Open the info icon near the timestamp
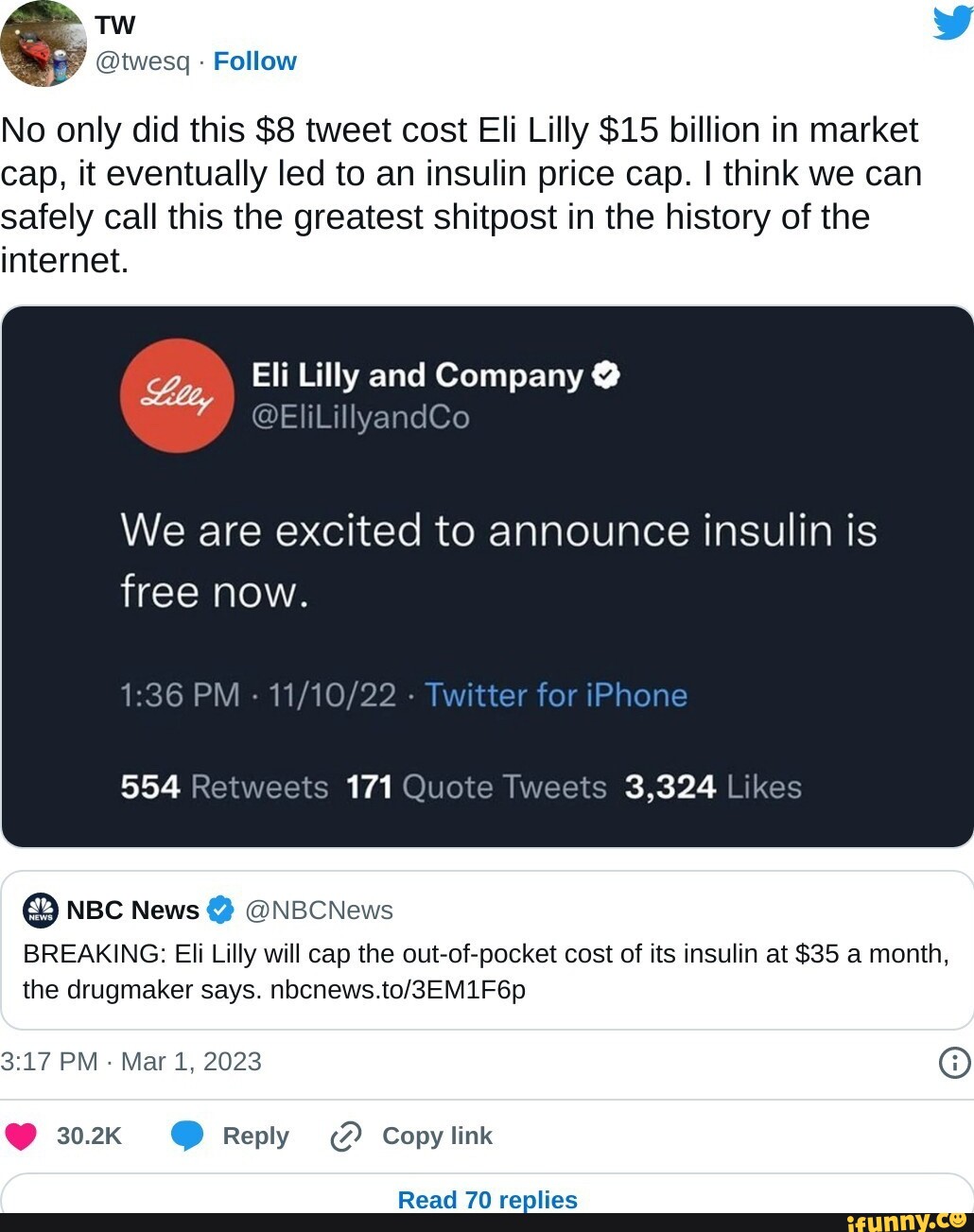Screen dimensions: 974x1232 click(953, 1061)
